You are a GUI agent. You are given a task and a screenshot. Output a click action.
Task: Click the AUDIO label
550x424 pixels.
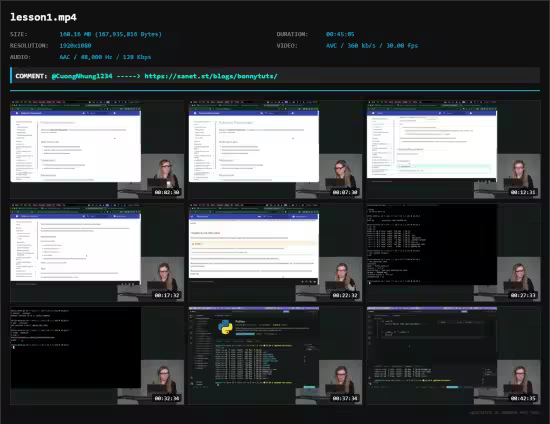20,57
